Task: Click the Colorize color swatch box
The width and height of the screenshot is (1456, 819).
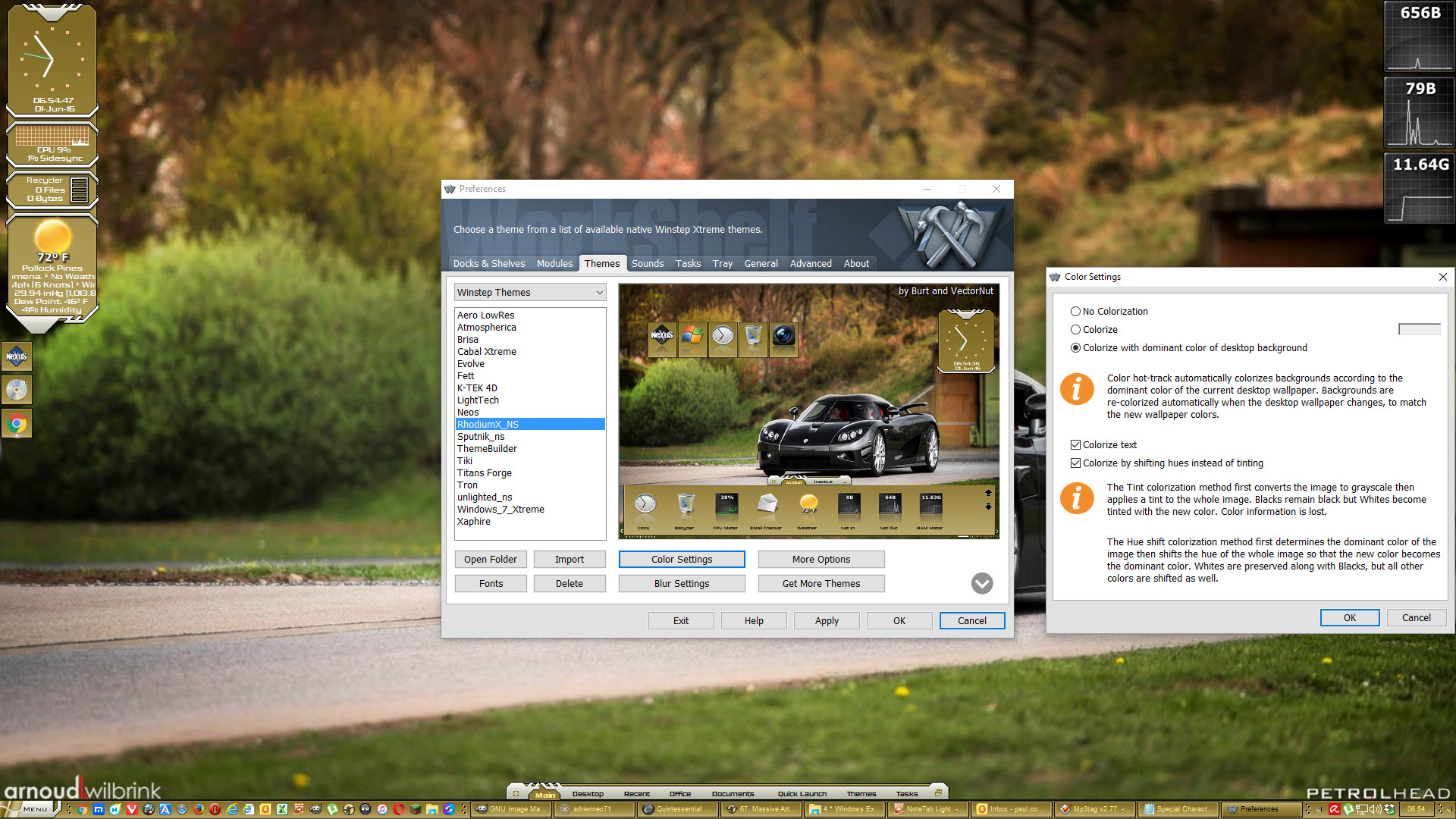Action: click(1419, 329)
